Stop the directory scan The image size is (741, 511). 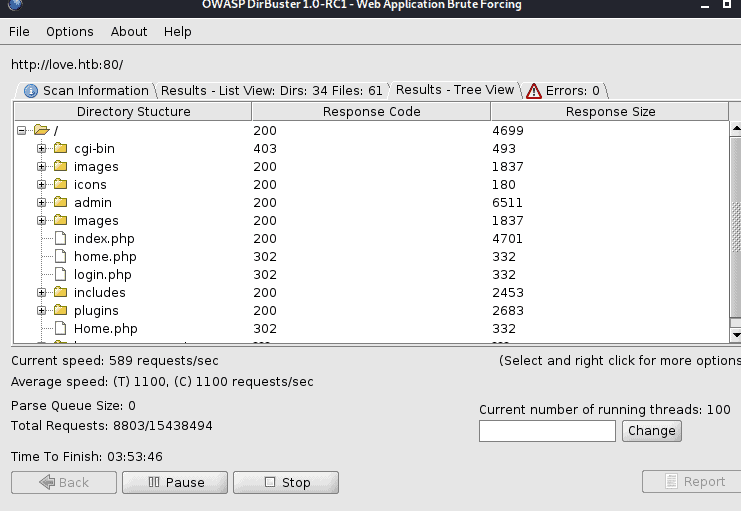click(286, 482)
